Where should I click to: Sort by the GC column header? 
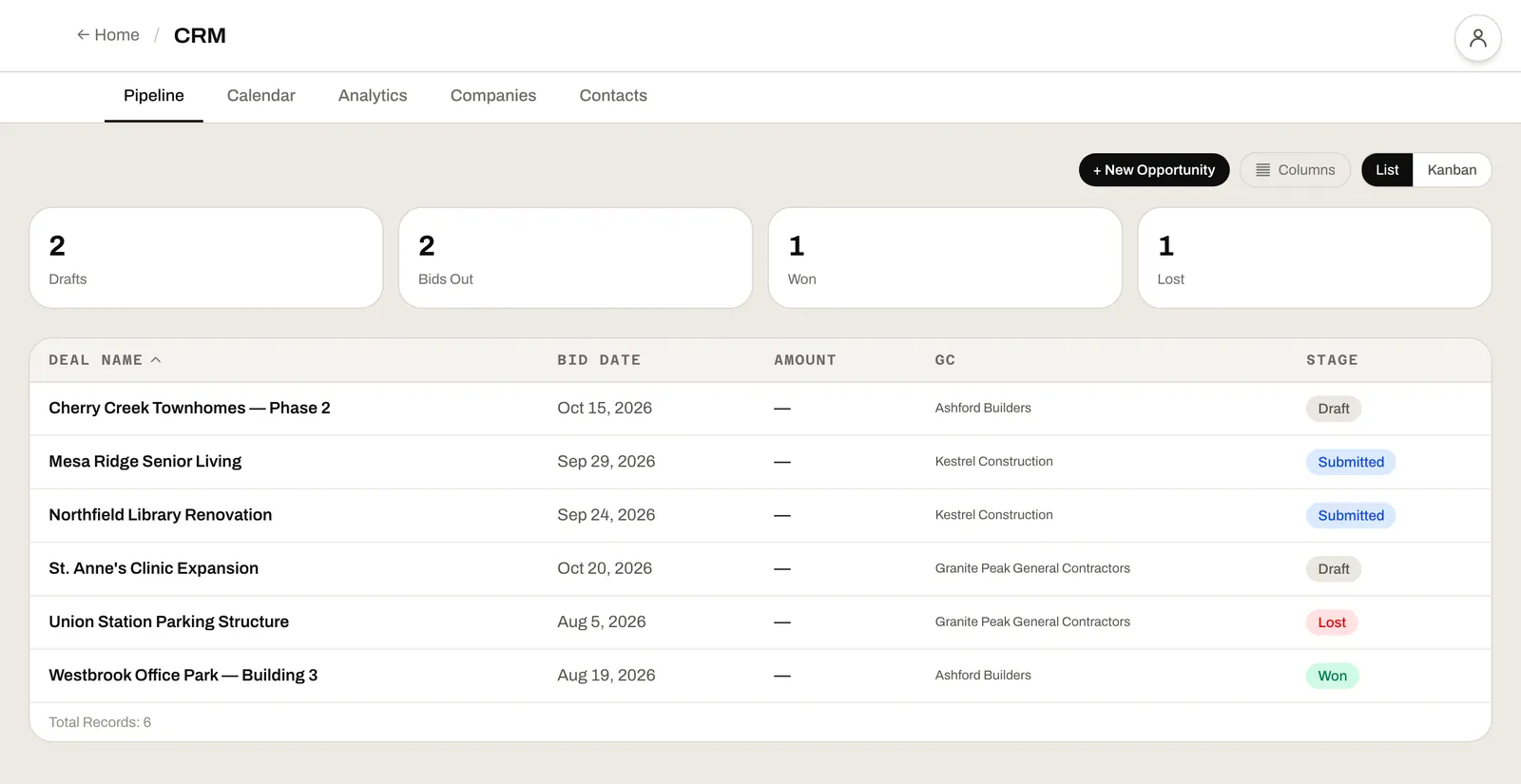[945, 360]
